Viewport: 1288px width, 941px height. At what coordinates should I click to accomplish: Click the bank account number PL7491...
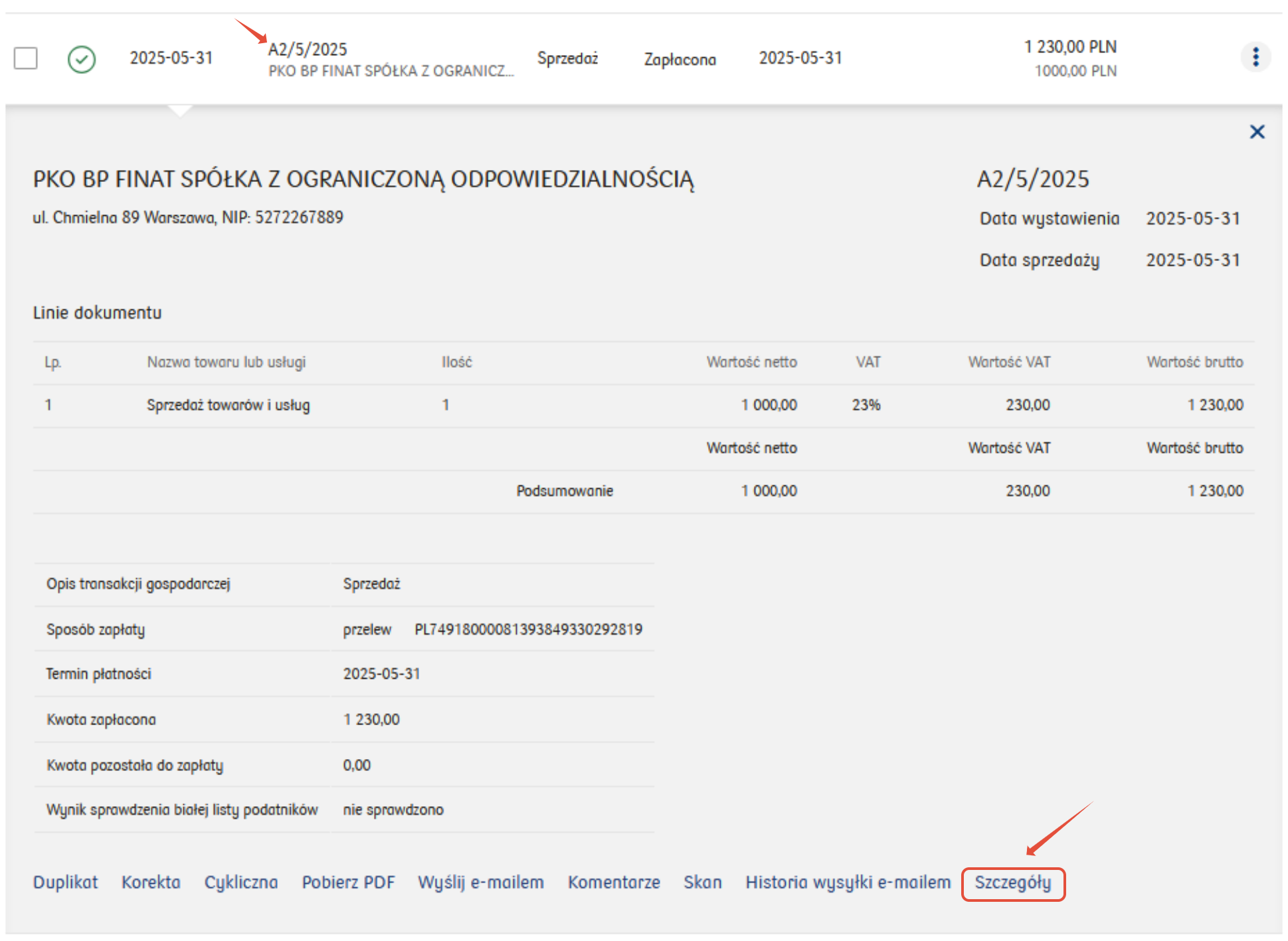[x=528, y=629]
